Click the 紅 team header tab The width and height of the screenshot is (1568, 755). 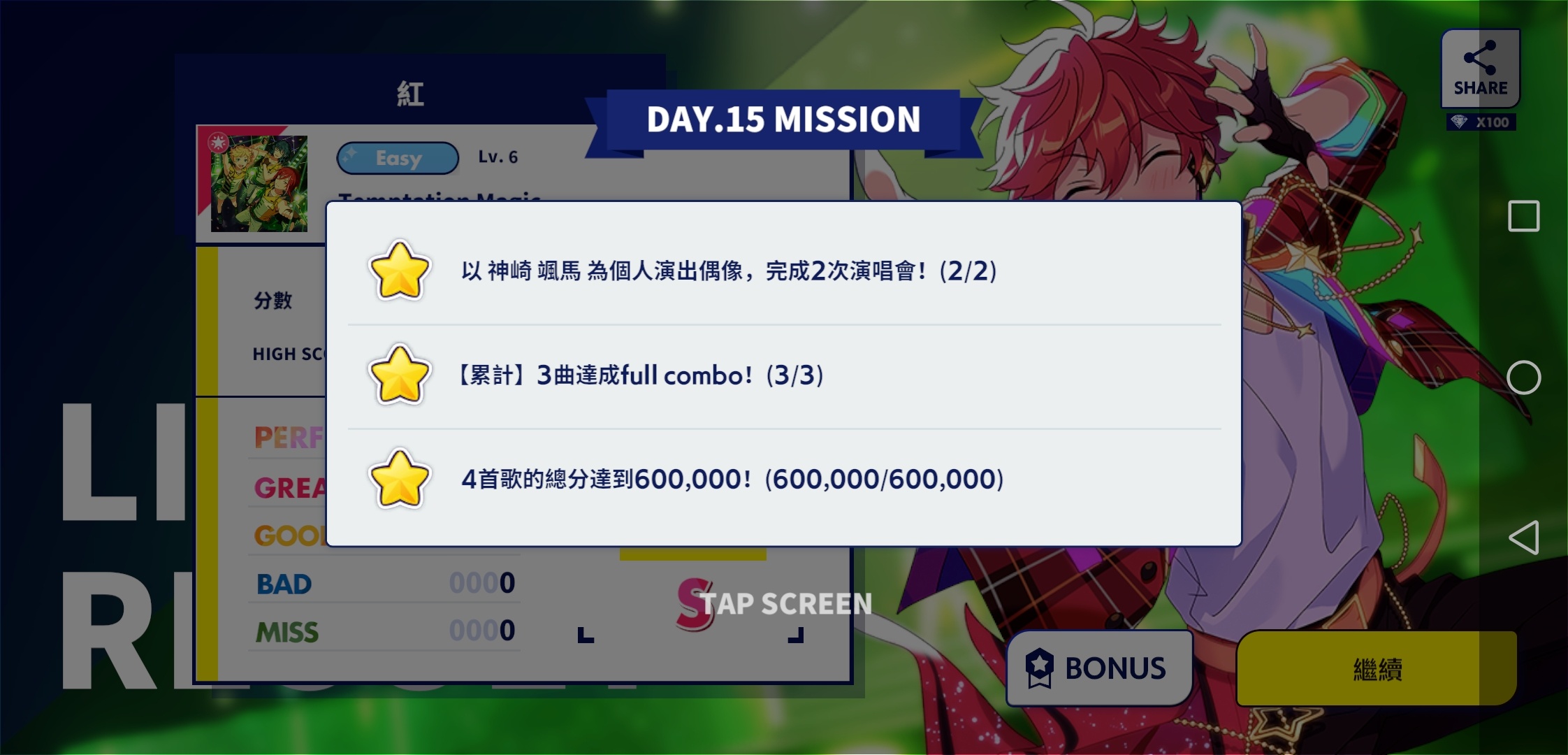click(410, 94)
